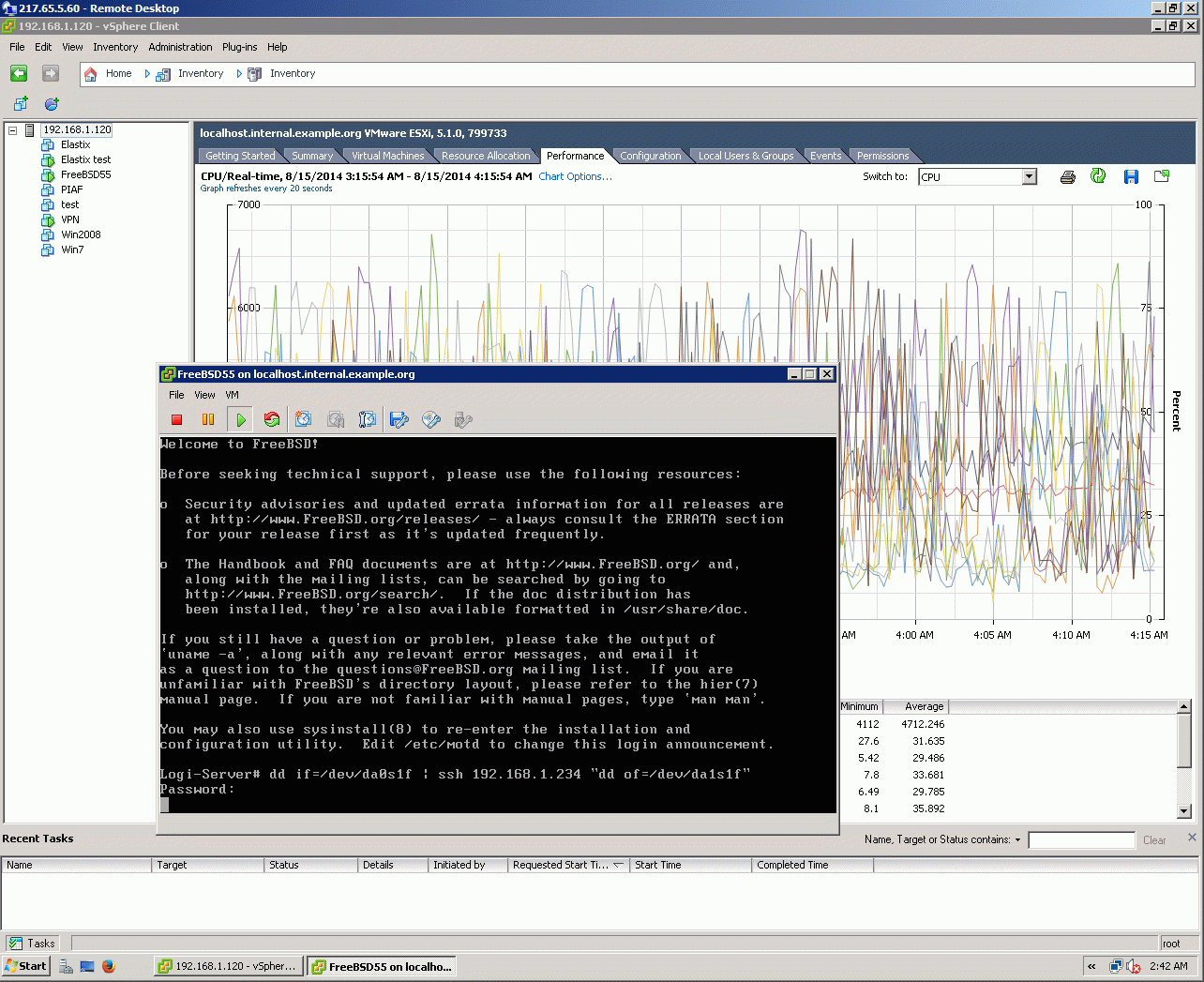This screenshot has height=982, width=1204.
Task: Suspend VM with orange pause icon
Action: point(208,420)
